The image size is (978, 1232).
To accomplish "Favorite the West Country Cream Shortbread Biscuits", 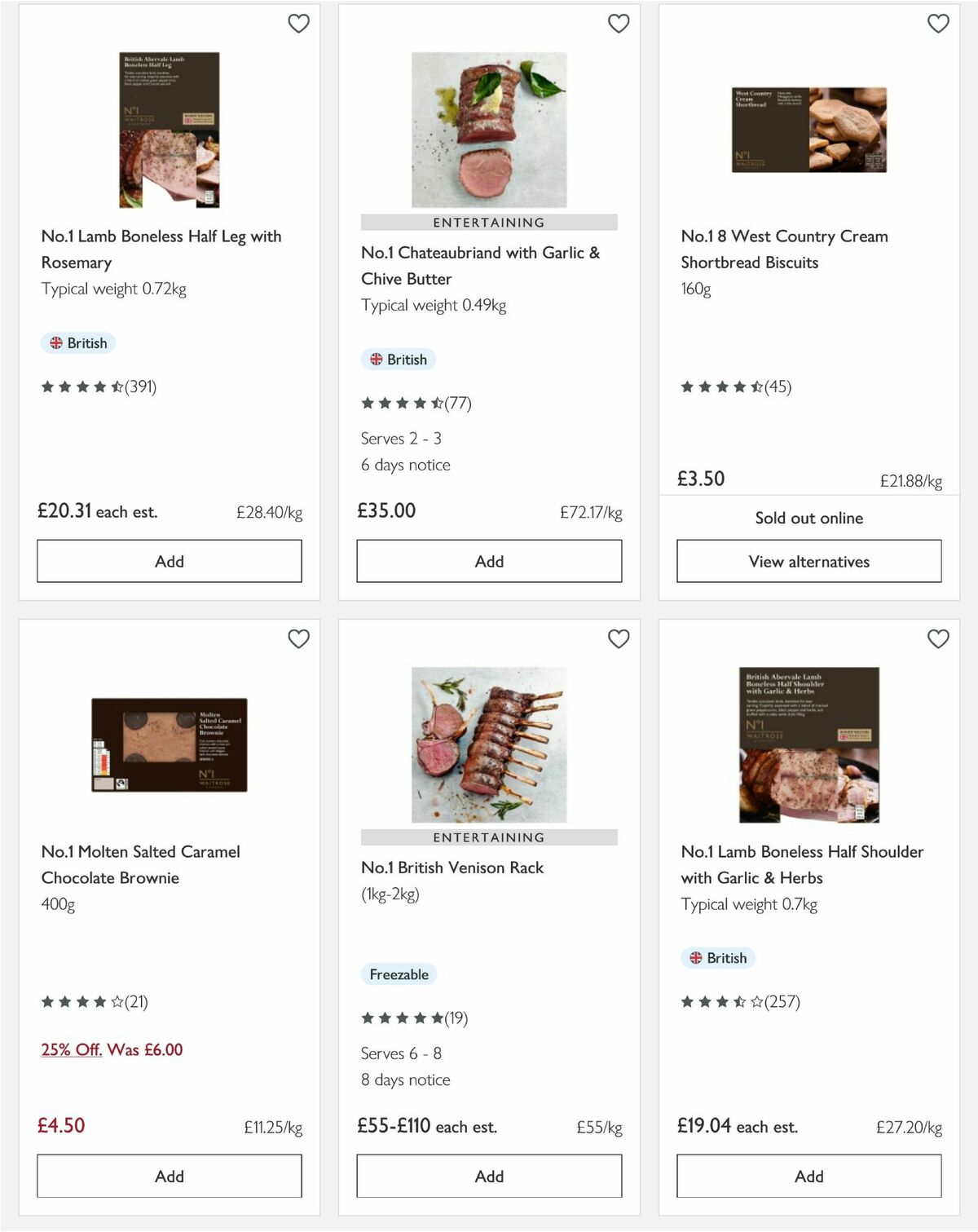I will pos(938,24).
